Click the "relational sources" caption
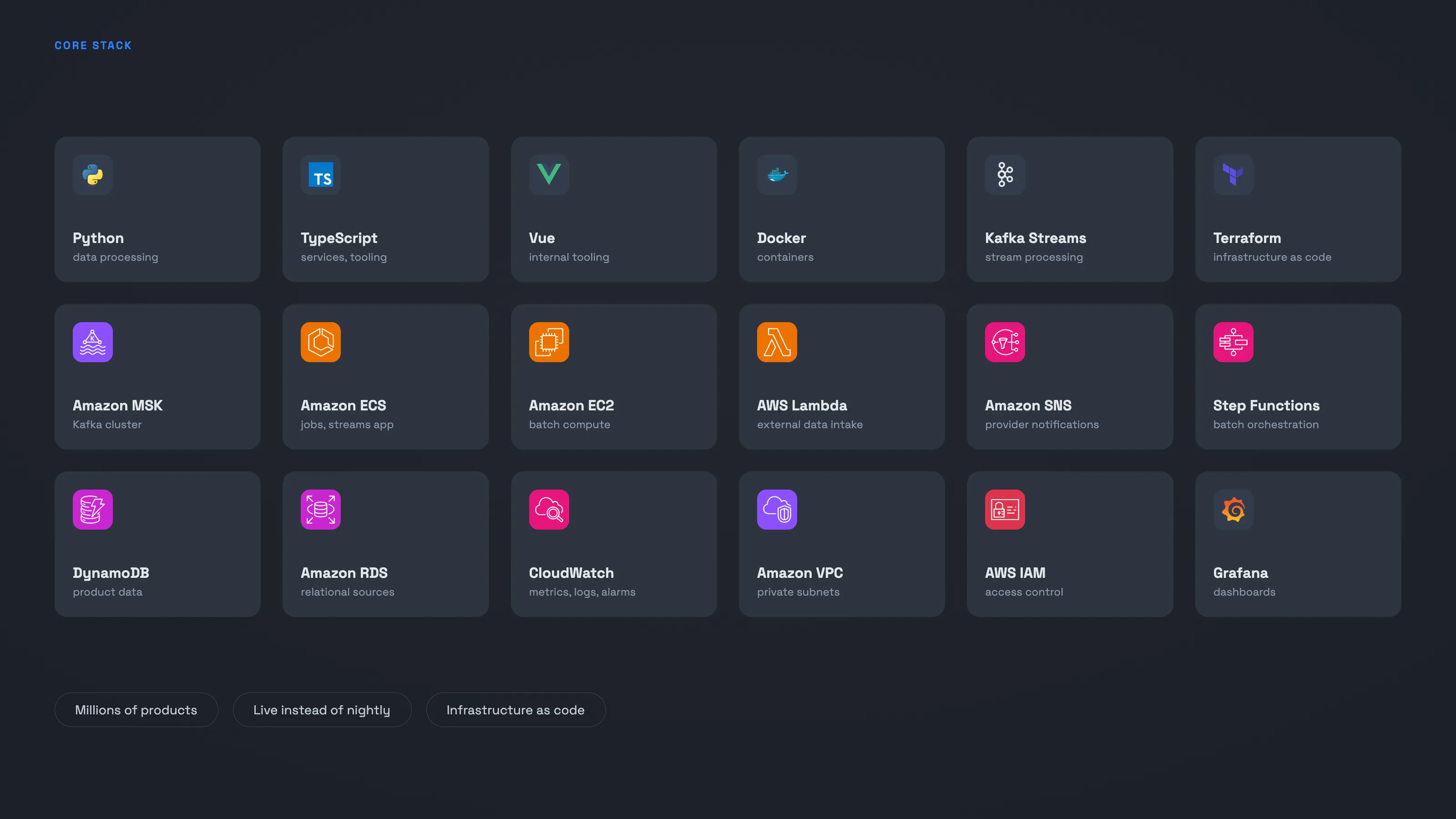The width and height of the screenshot is (1456, 819). 348,592
